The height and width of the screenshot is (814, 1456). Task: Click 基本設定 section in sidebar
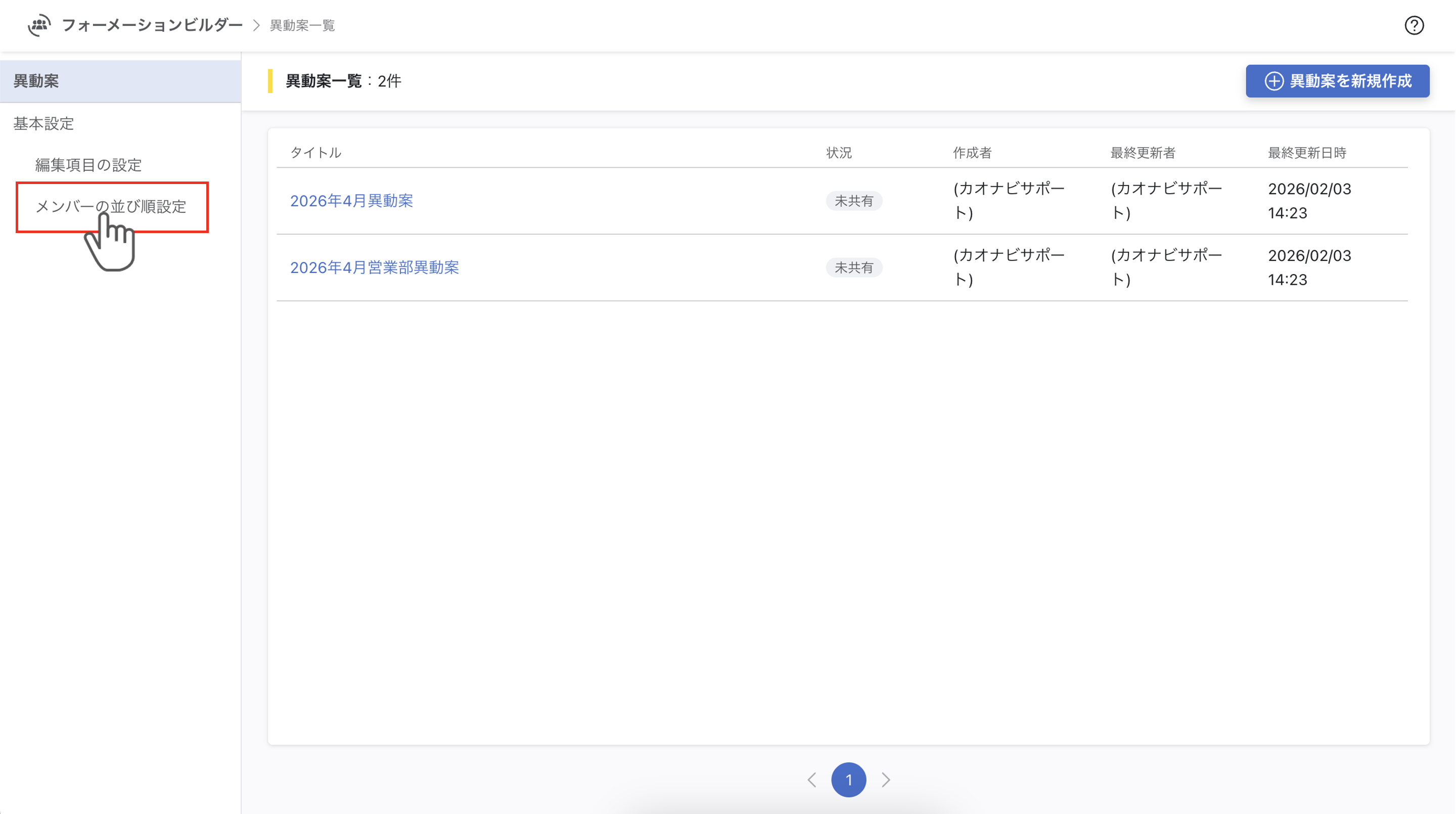tap(43, 123)
